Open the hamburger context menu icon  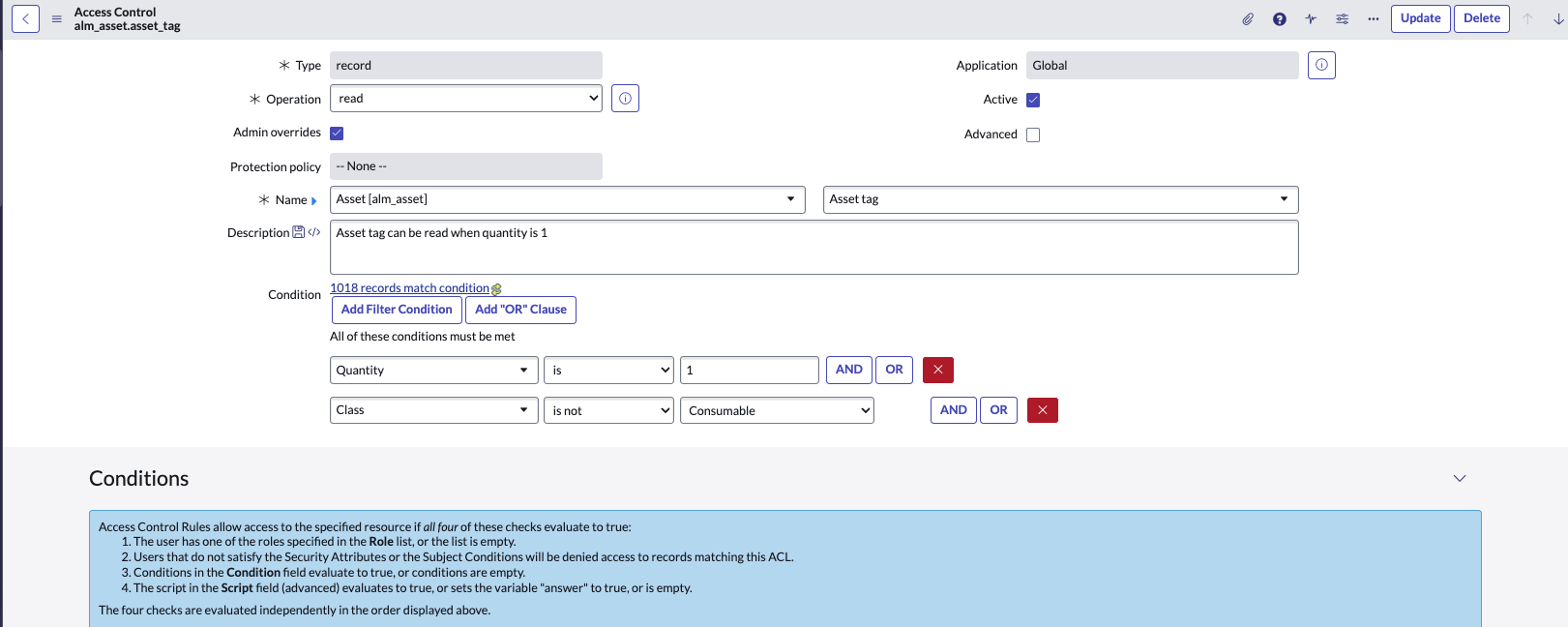56,18
